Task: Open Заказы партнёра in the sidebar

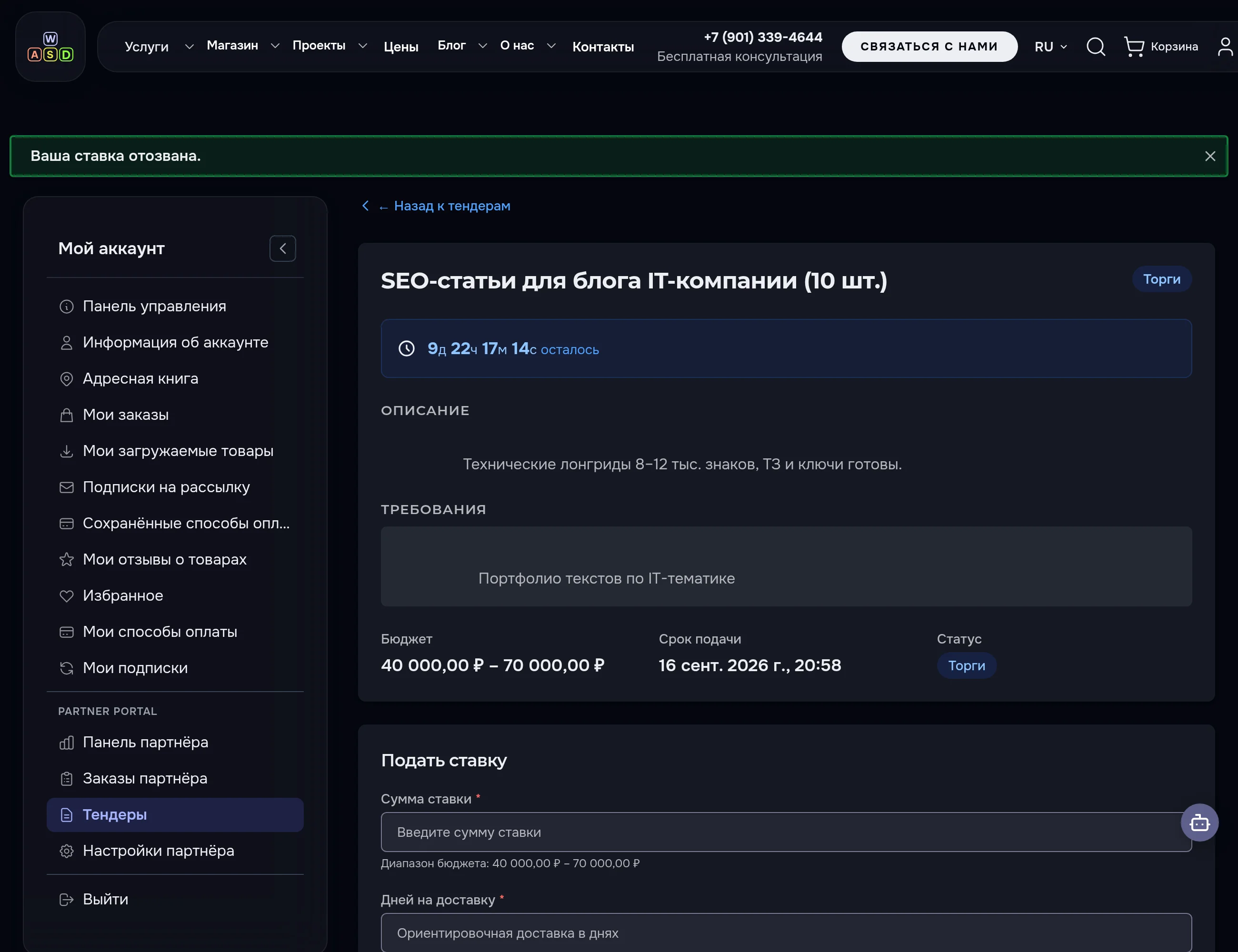Action: pyautogui.click(x=175, y=779)
